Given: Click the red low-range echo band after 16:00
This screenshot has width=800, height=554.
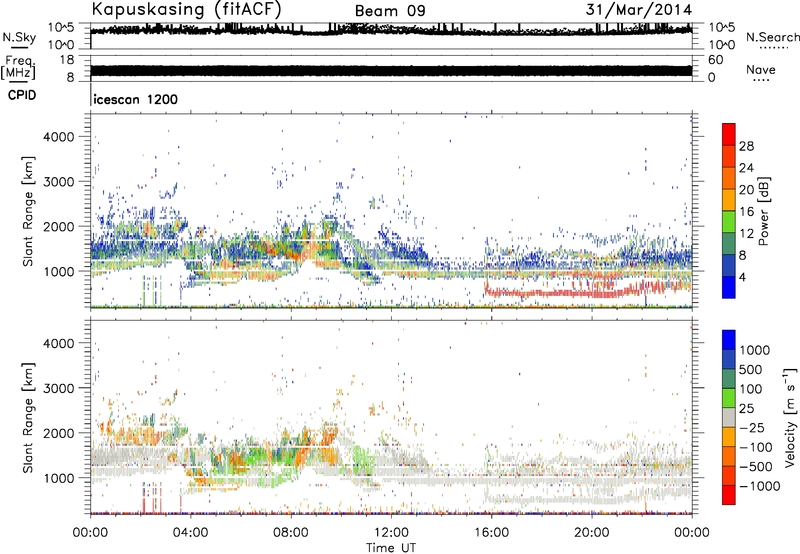Looking at the screenshot, I should 587,292.
